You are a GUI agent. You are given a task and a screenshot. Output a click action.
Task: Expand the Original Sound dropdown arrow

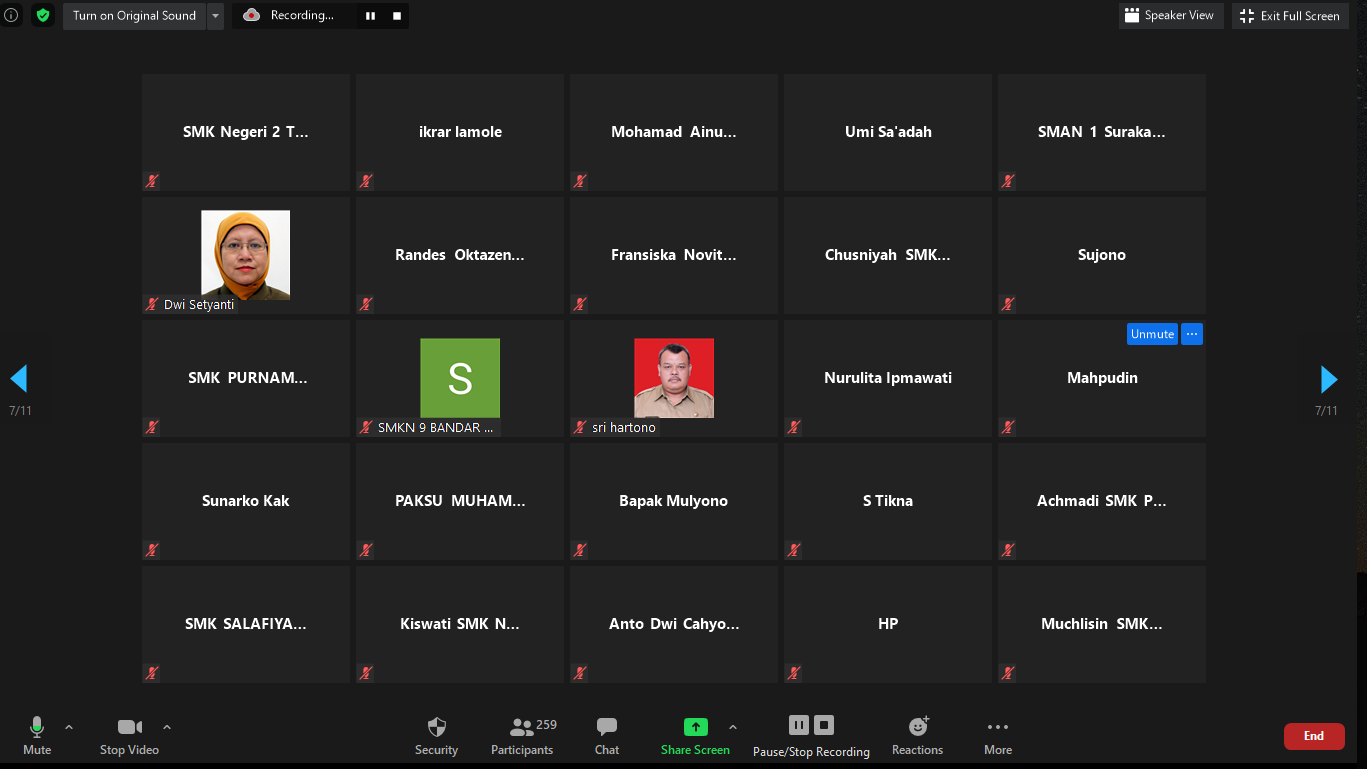click(215, 16)
